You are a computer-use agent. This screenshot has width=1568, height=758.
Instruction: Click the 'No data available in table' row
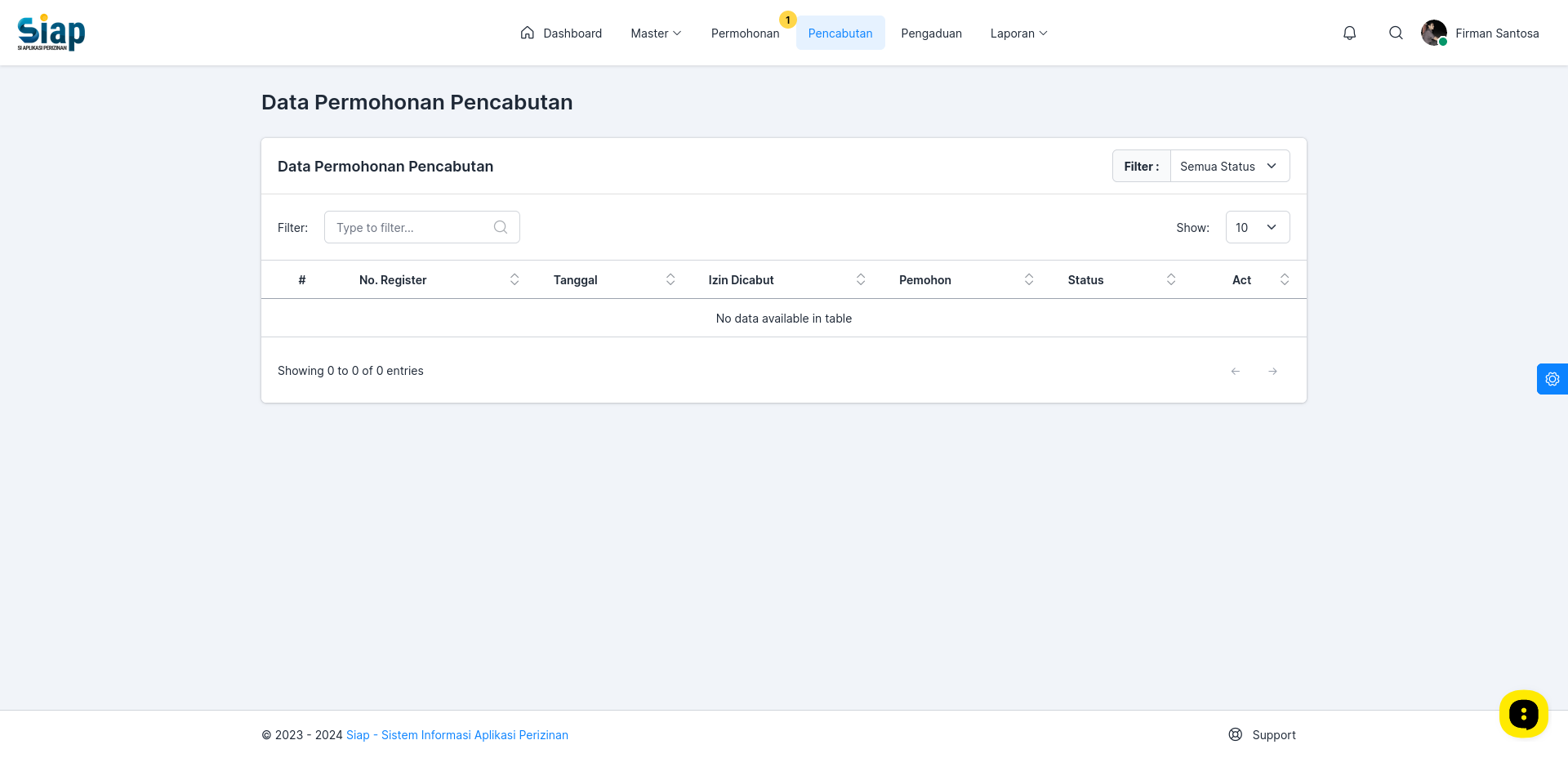click(x=784, y=318)
